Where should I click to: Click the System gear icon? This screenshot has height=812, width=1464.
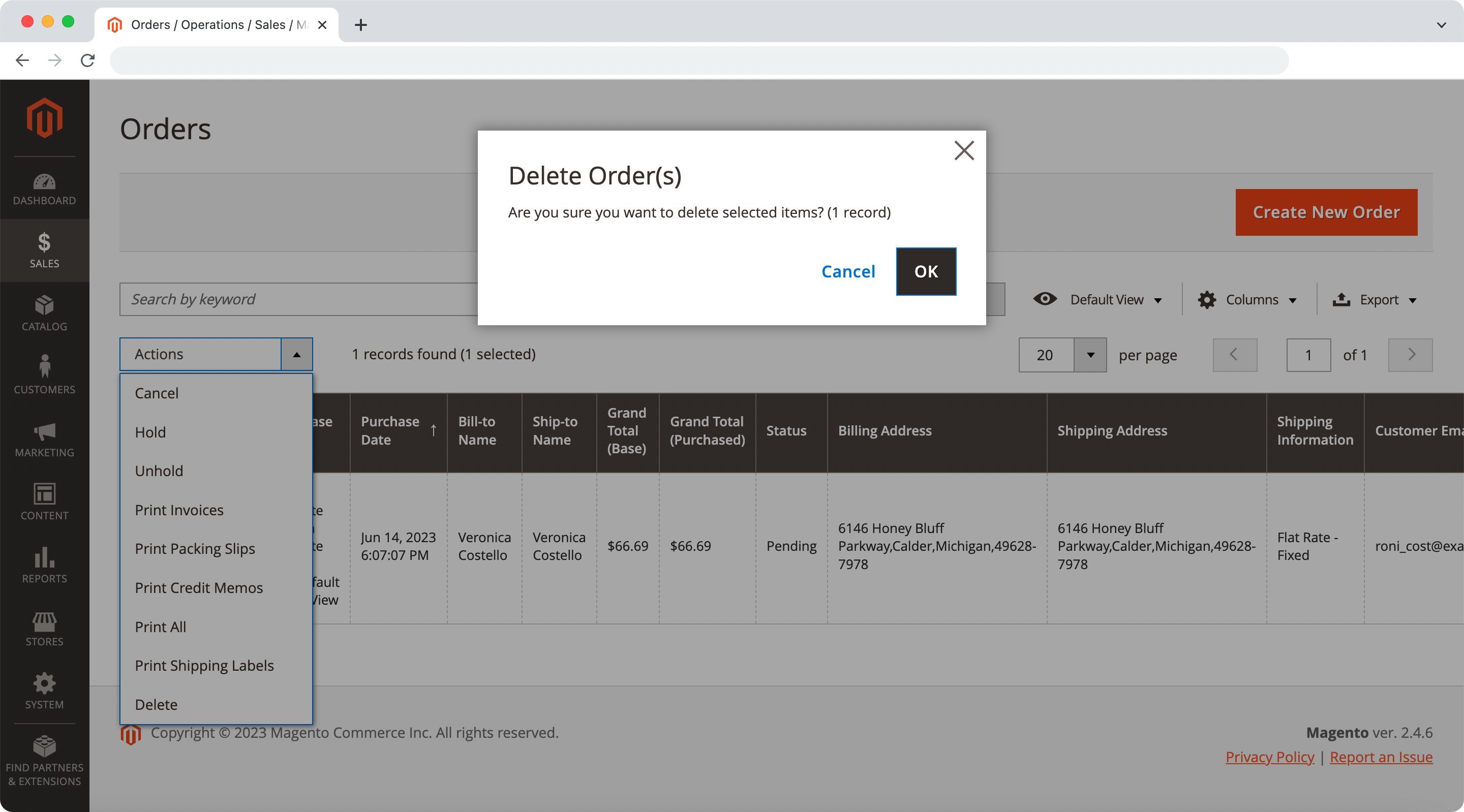coord(44,691)
